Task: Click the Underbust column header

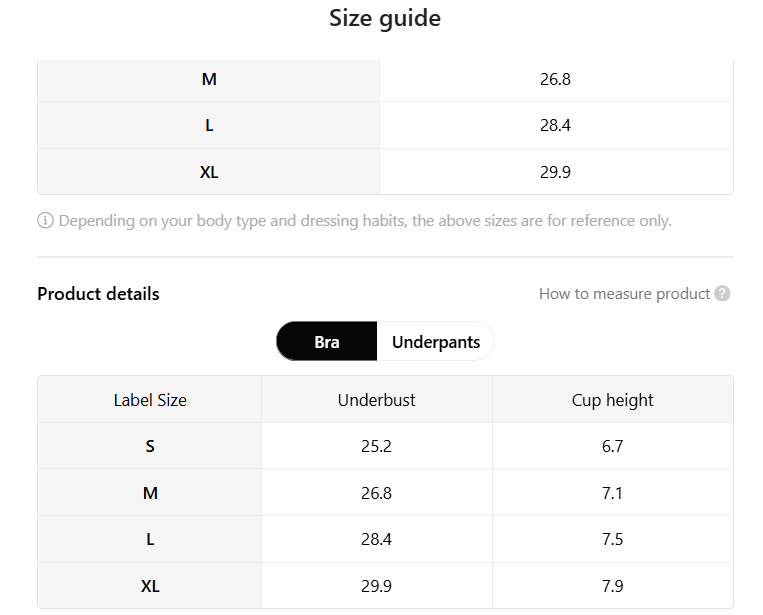Action: 377,399
